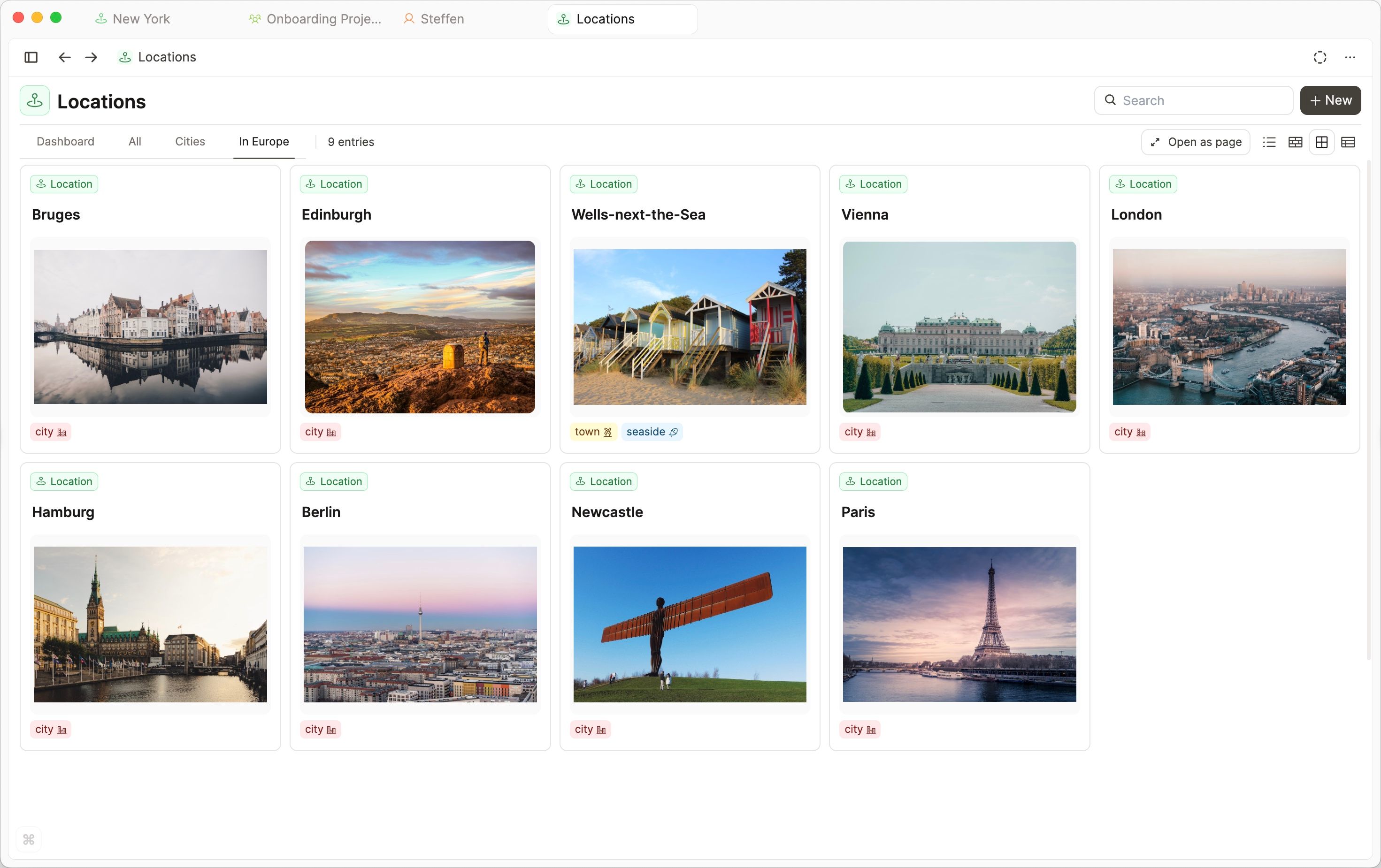Switch to gallery view layout
The image size is (1381, 868).
1295,142
